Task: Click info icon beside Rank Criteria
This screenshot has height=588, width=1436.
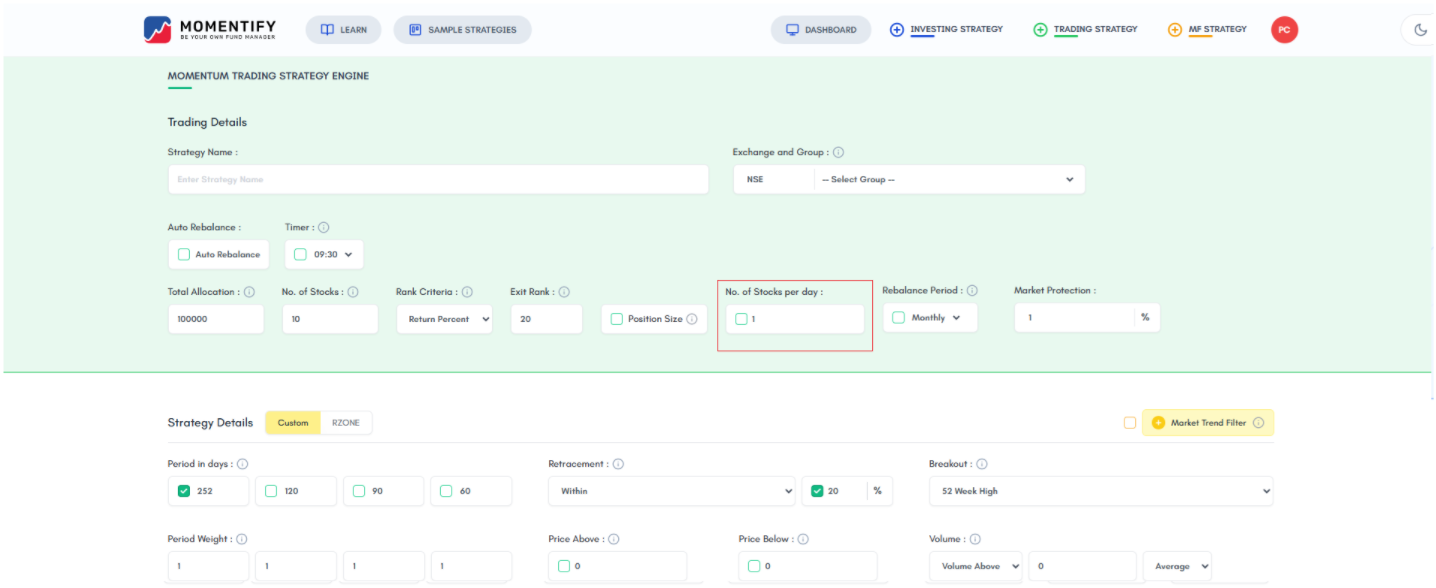Action: point(467,292)
